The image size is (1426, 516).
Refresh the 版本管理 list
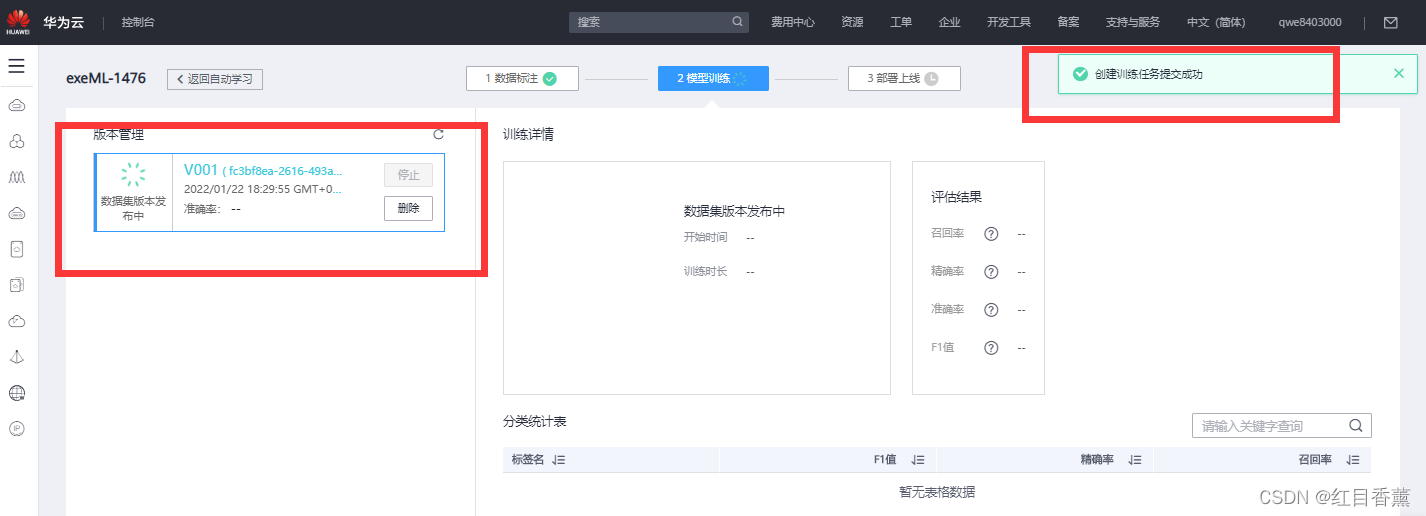tap(438, 134)
